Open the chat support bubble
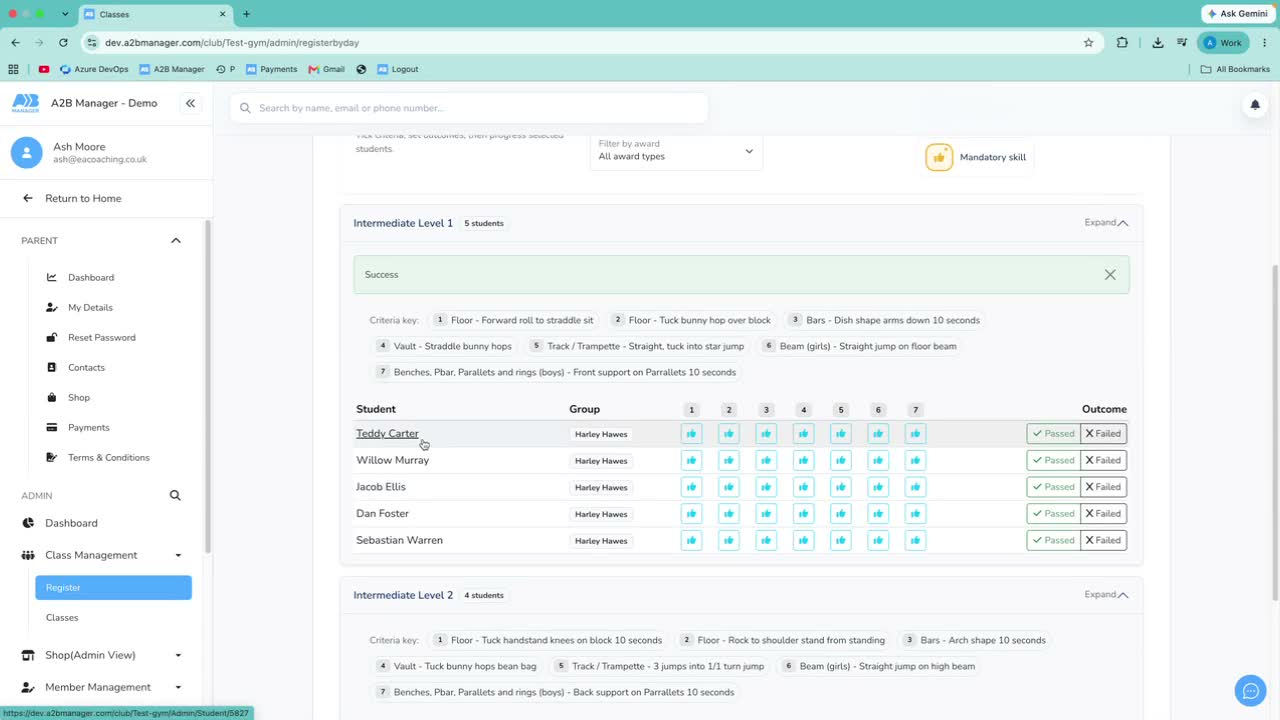Screen dimensions: 1280x720 coord(1250,691)
